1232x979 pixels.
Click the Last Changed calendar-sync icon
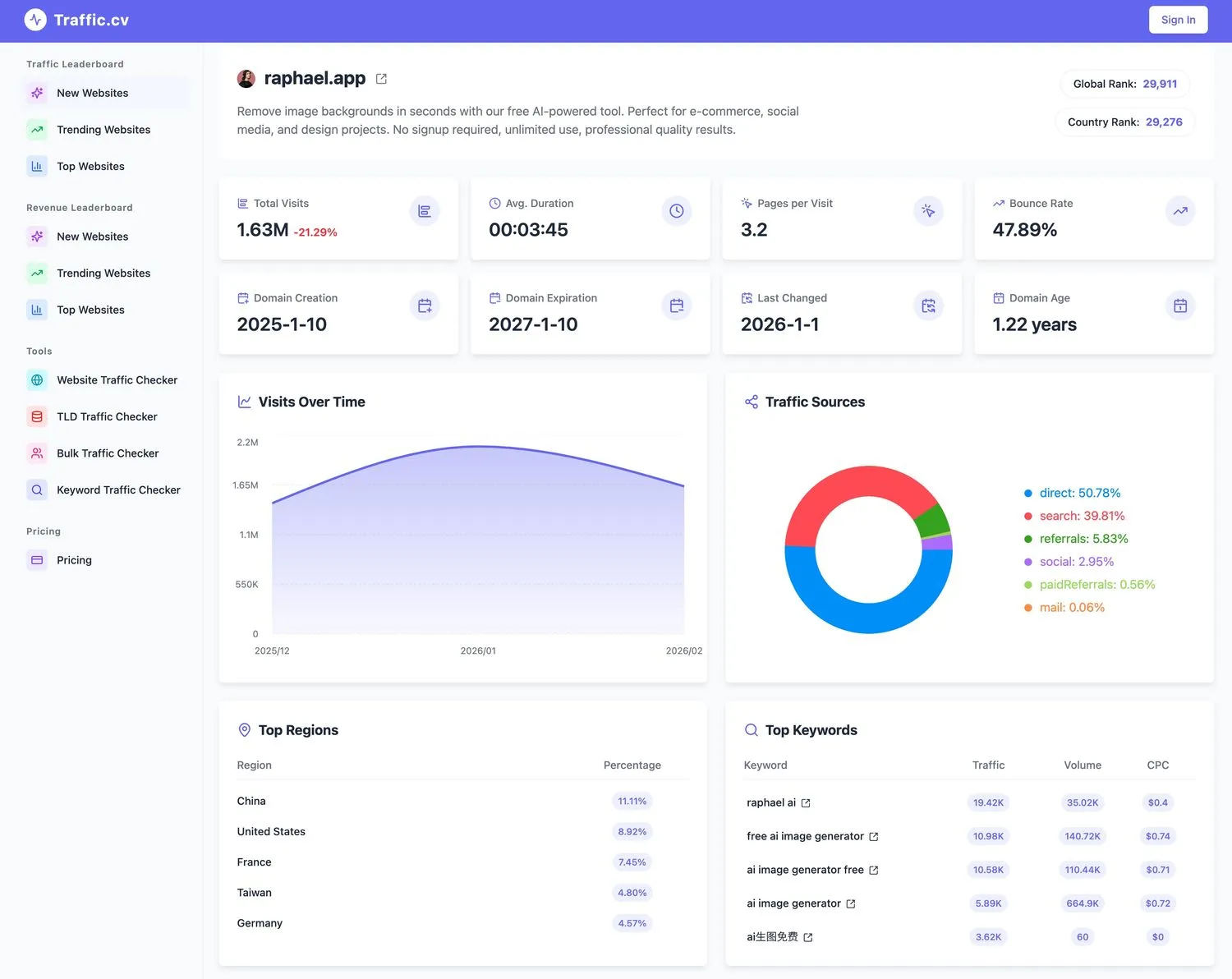coord(928,306)
